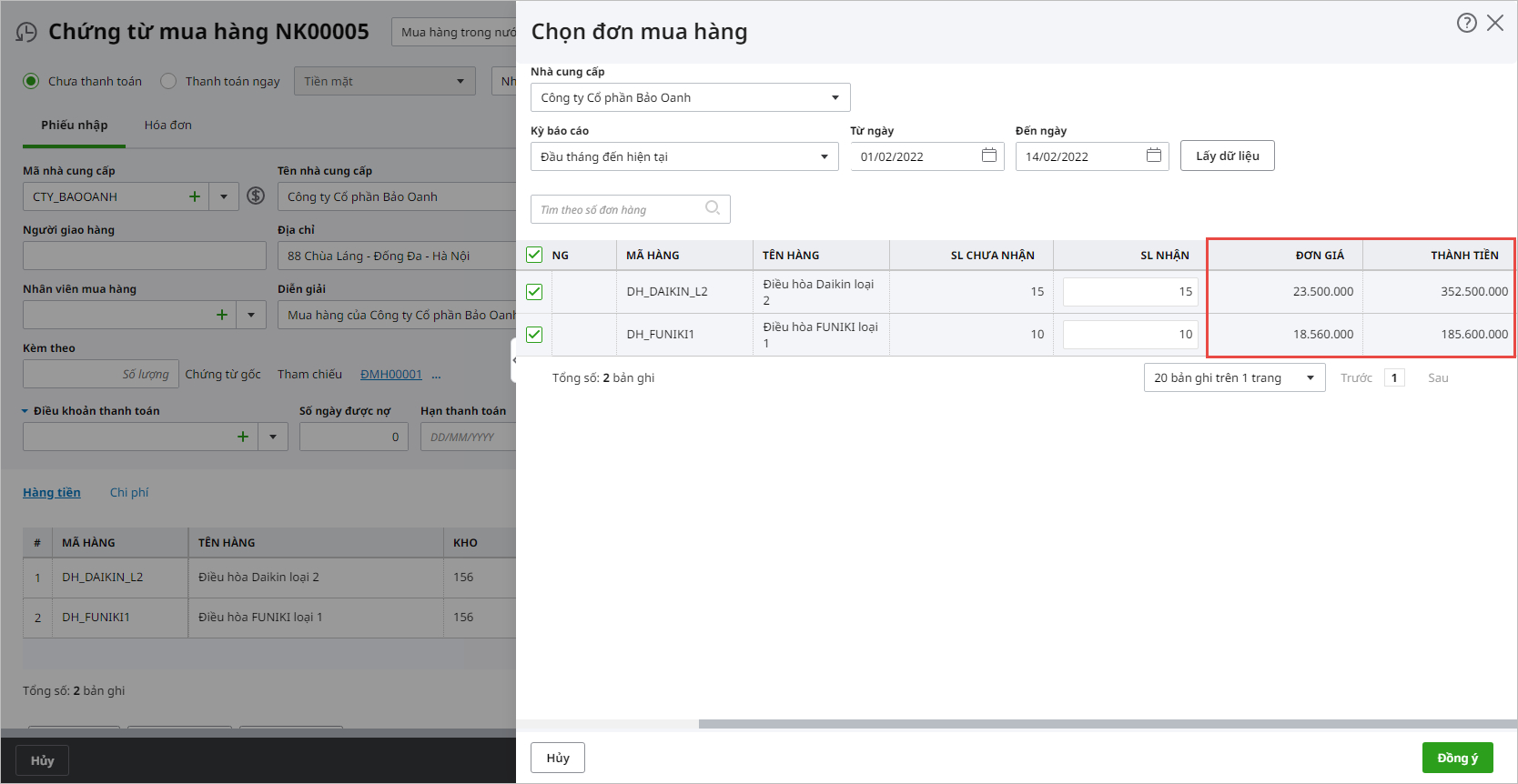Screen dimensions: 1518x784
Task: Click the 'SL nhận' quantity field for DH_DAIKIN_L2
Action: [x=1129, y=292]
